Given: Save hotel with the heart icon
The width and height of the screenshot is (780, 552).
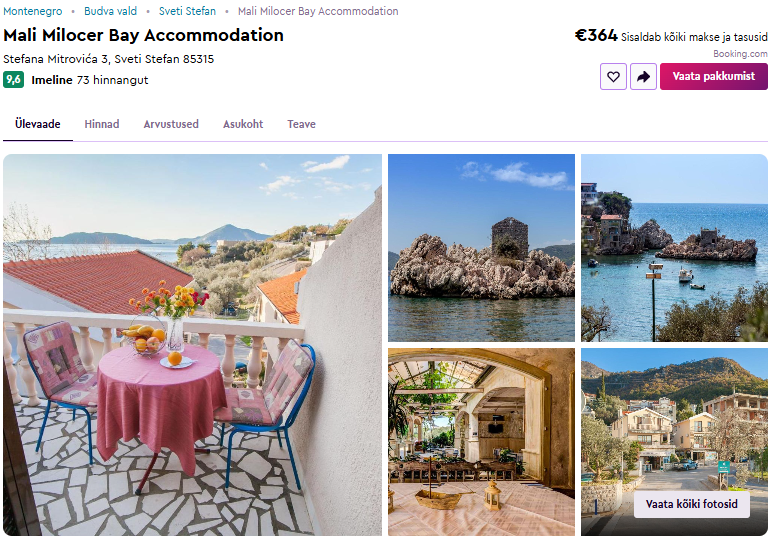Looking at the screenshot, I should coord(613,77).
